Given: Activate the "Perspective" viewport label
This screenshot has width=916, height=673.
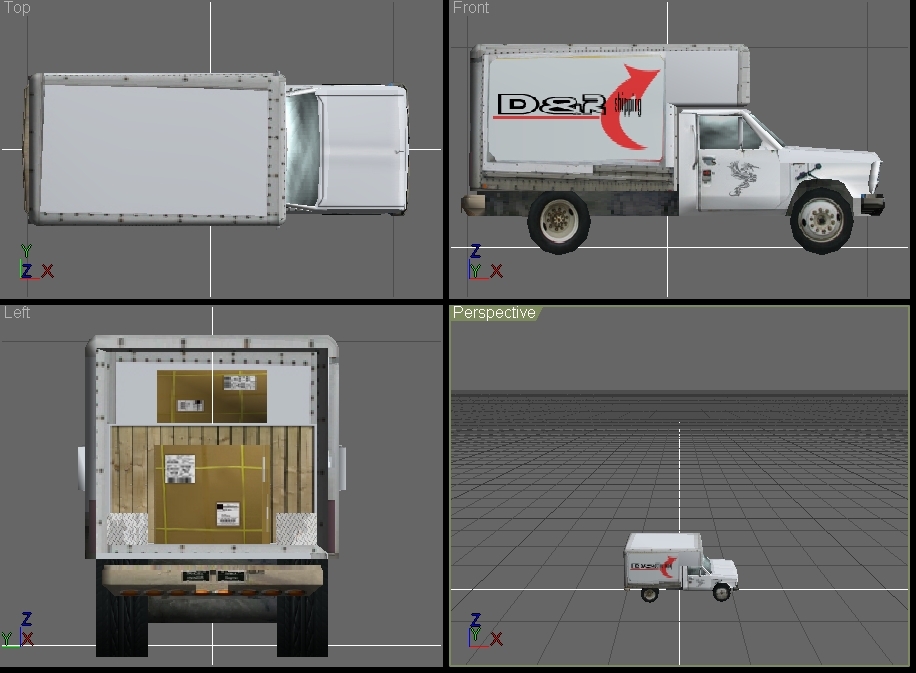Looking at the screenshot, I should [494, 313].
